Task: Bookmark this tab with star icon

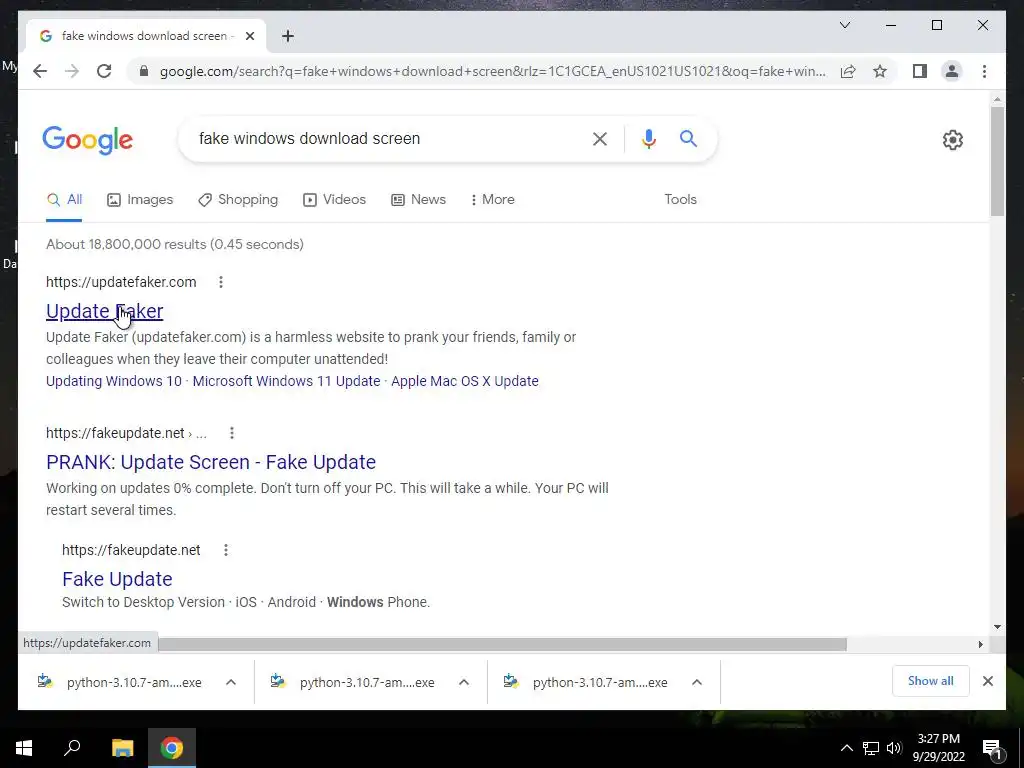Action: pos(880,71)
